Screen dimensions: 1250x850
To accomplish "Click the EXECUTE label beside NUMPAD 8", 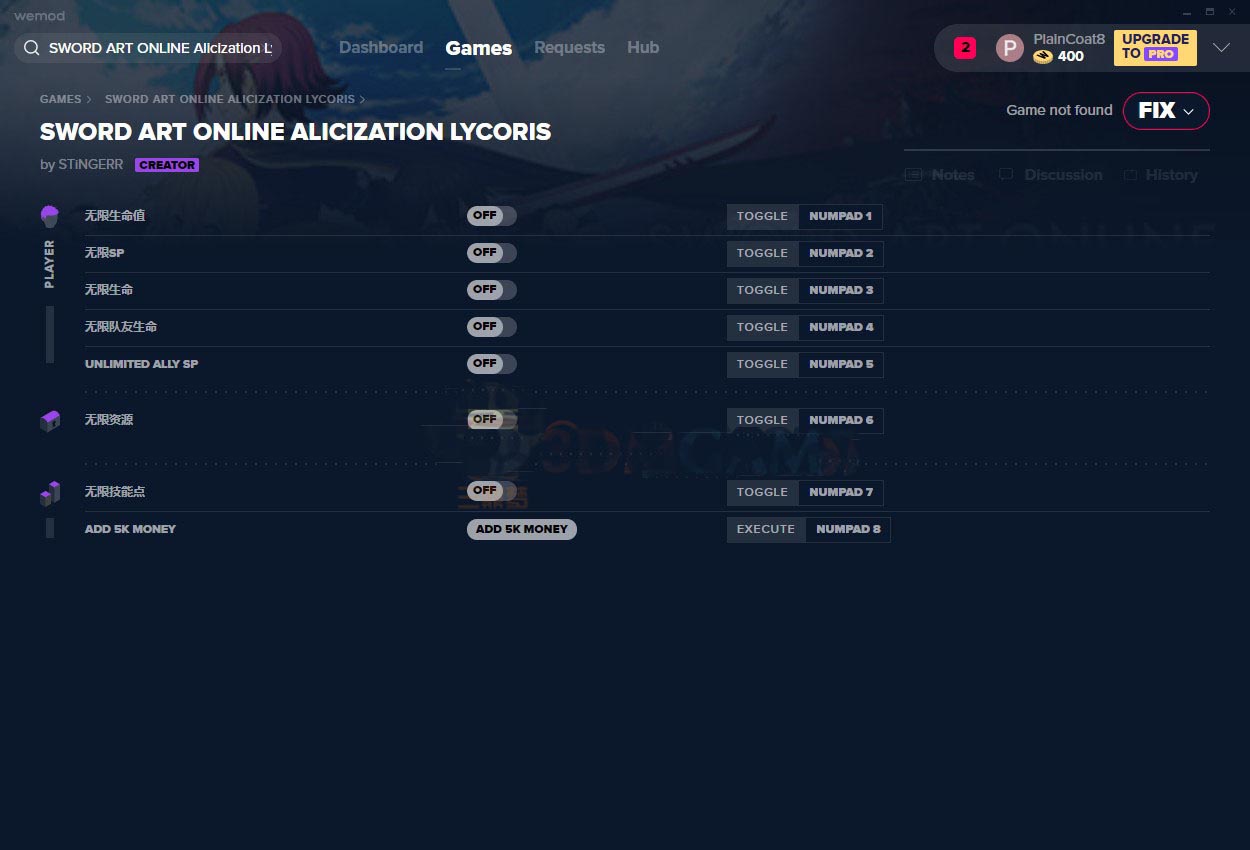I will pos(766,529).
